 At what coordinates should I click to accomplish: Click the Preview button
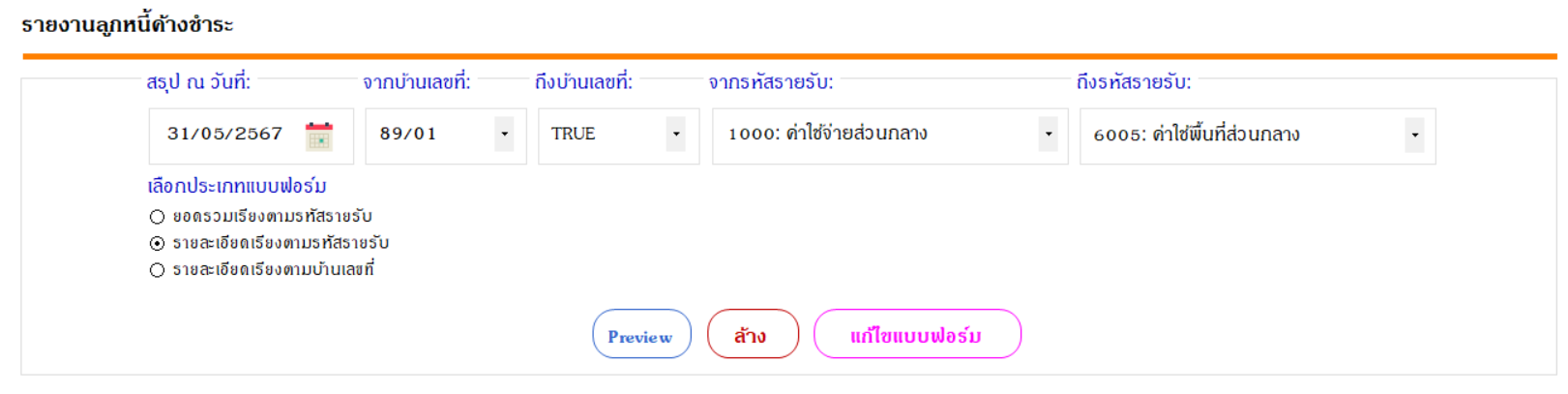coord(641,334)
